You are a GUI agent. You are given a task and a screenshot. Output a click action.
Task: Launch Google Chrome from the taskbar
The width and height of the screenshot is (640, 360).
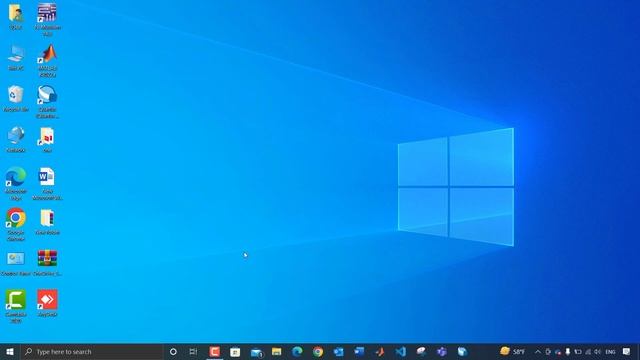318,351
